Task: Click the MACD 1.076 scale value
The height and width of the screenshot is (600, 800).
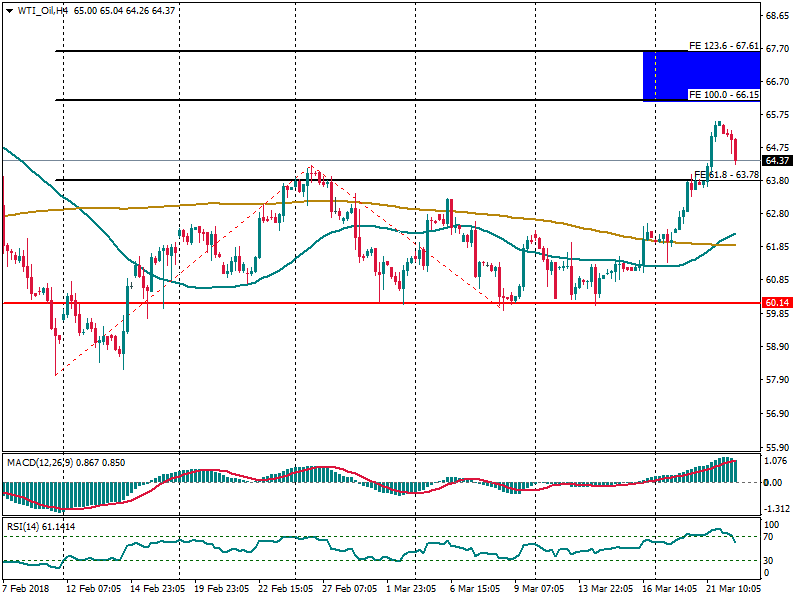Action: [x=776, y=462]
